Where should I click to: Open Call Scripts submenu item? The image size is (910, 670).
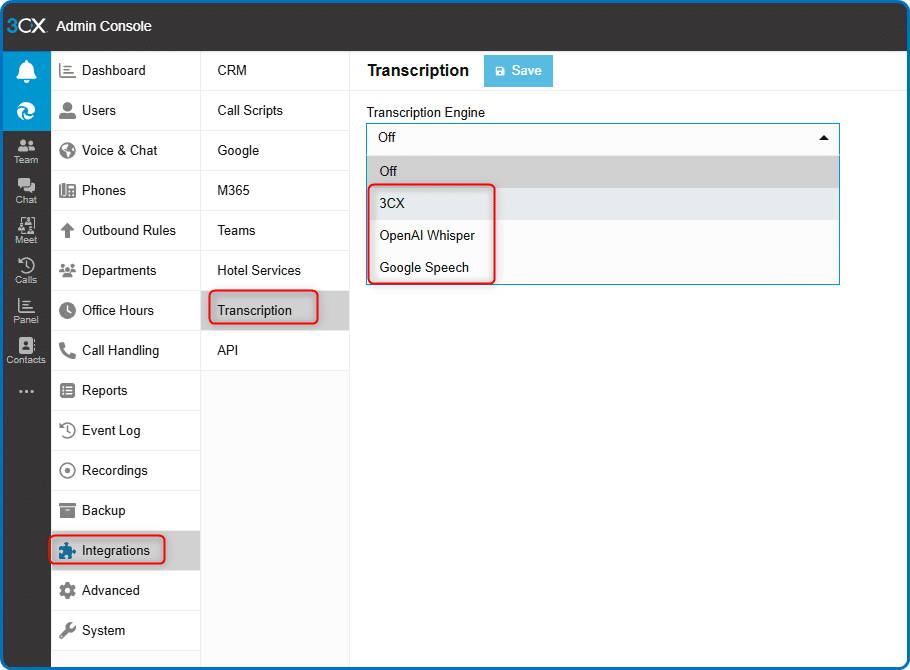(275, 110)
